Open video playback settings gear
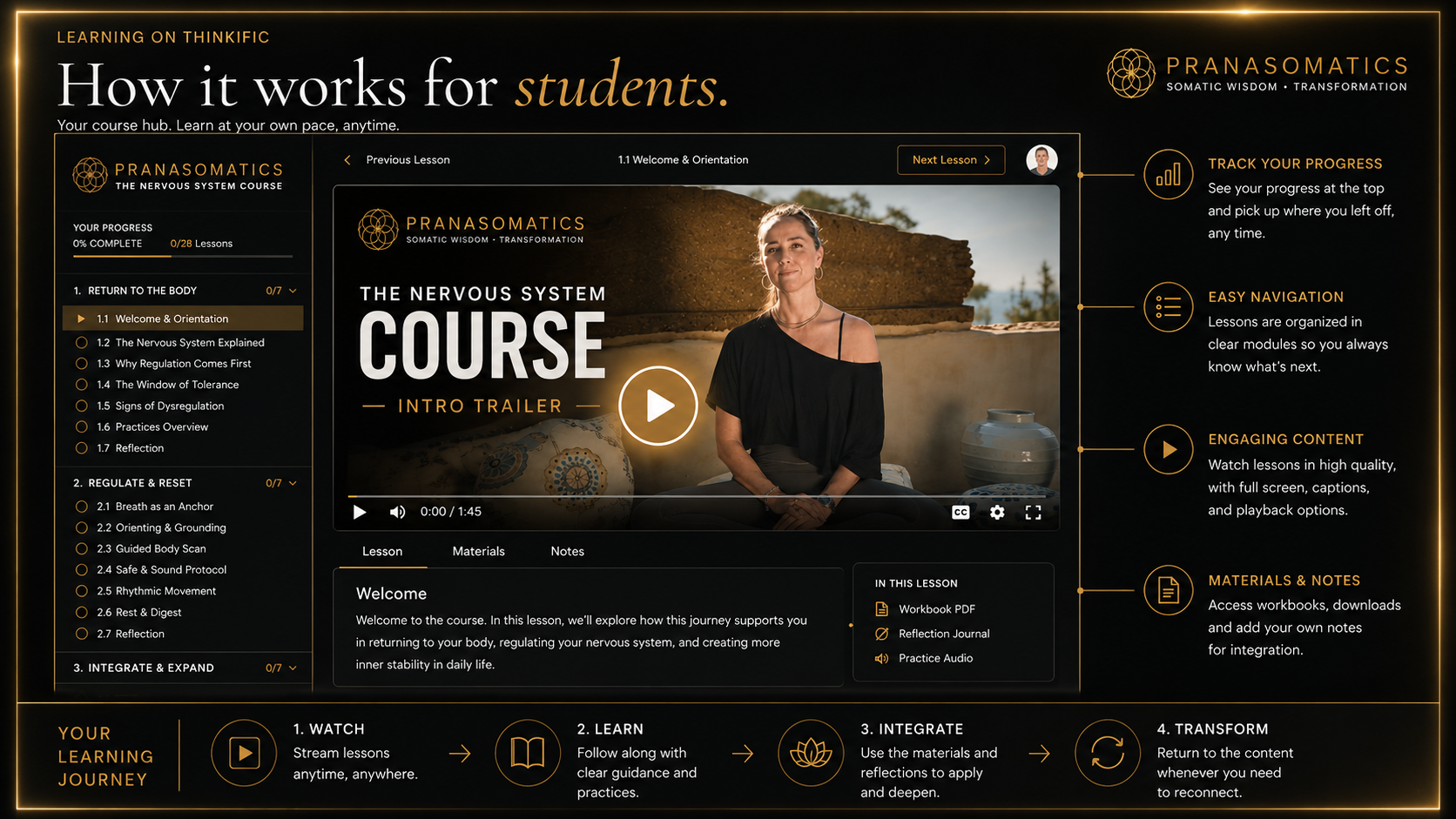Image resolution: width=1456 pixels, height=819 pixels. pyautogui.click(x=997, y=513)
